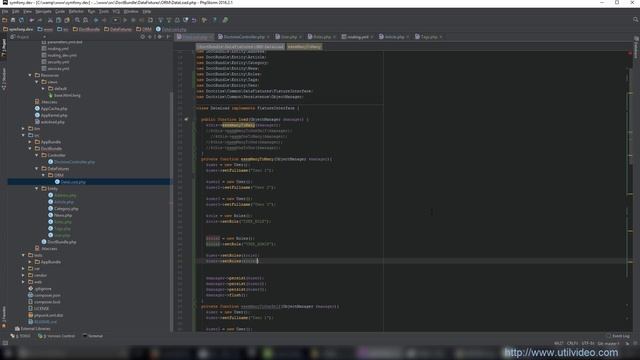Collapse the src folder
The width and height of the screenshot is (640, 360).
pos(23,135)
